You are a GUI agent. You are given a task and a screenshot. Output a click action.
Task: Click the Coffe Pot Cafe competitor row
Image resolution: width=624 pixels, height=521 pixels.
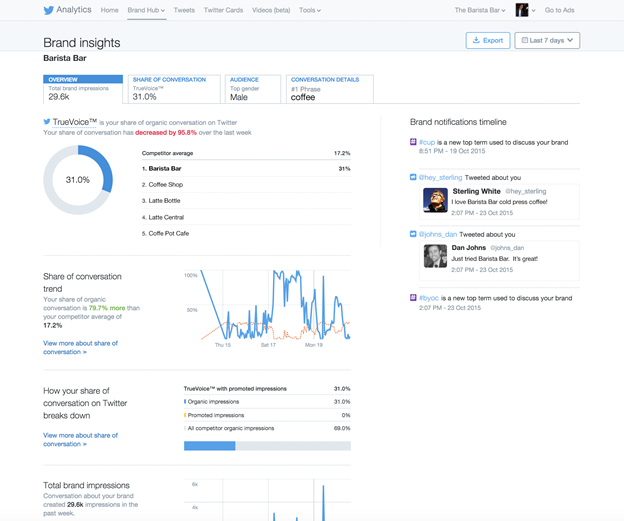coord(246,233)
